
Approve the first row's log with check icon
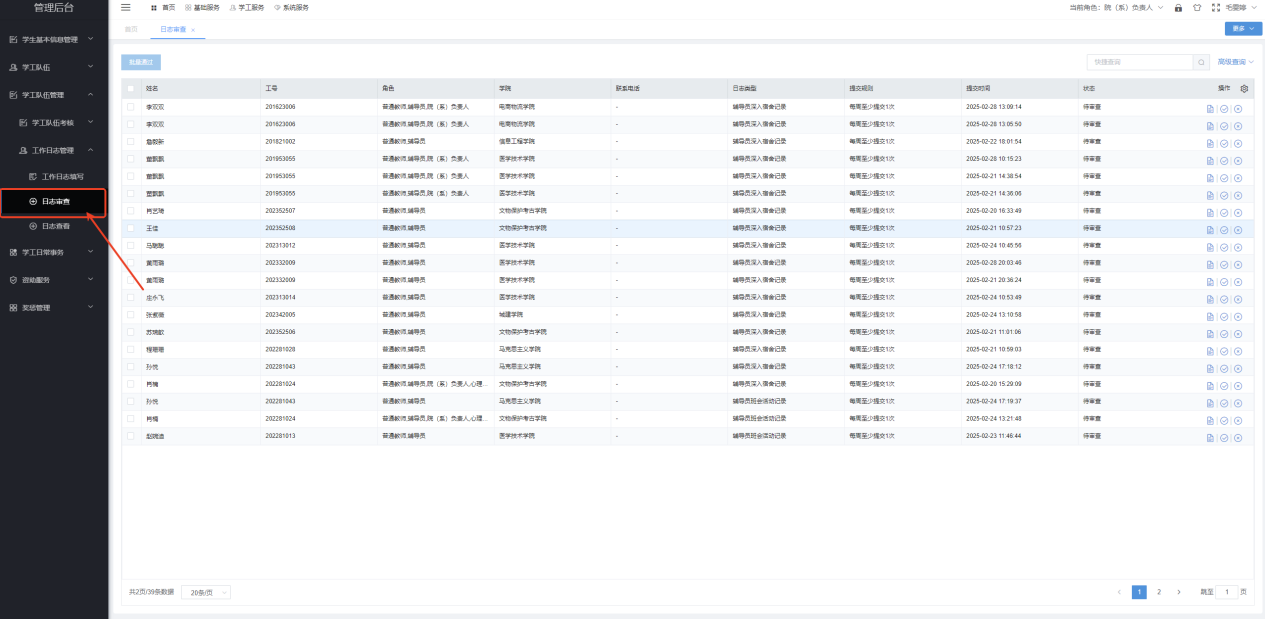point(1224,108)
